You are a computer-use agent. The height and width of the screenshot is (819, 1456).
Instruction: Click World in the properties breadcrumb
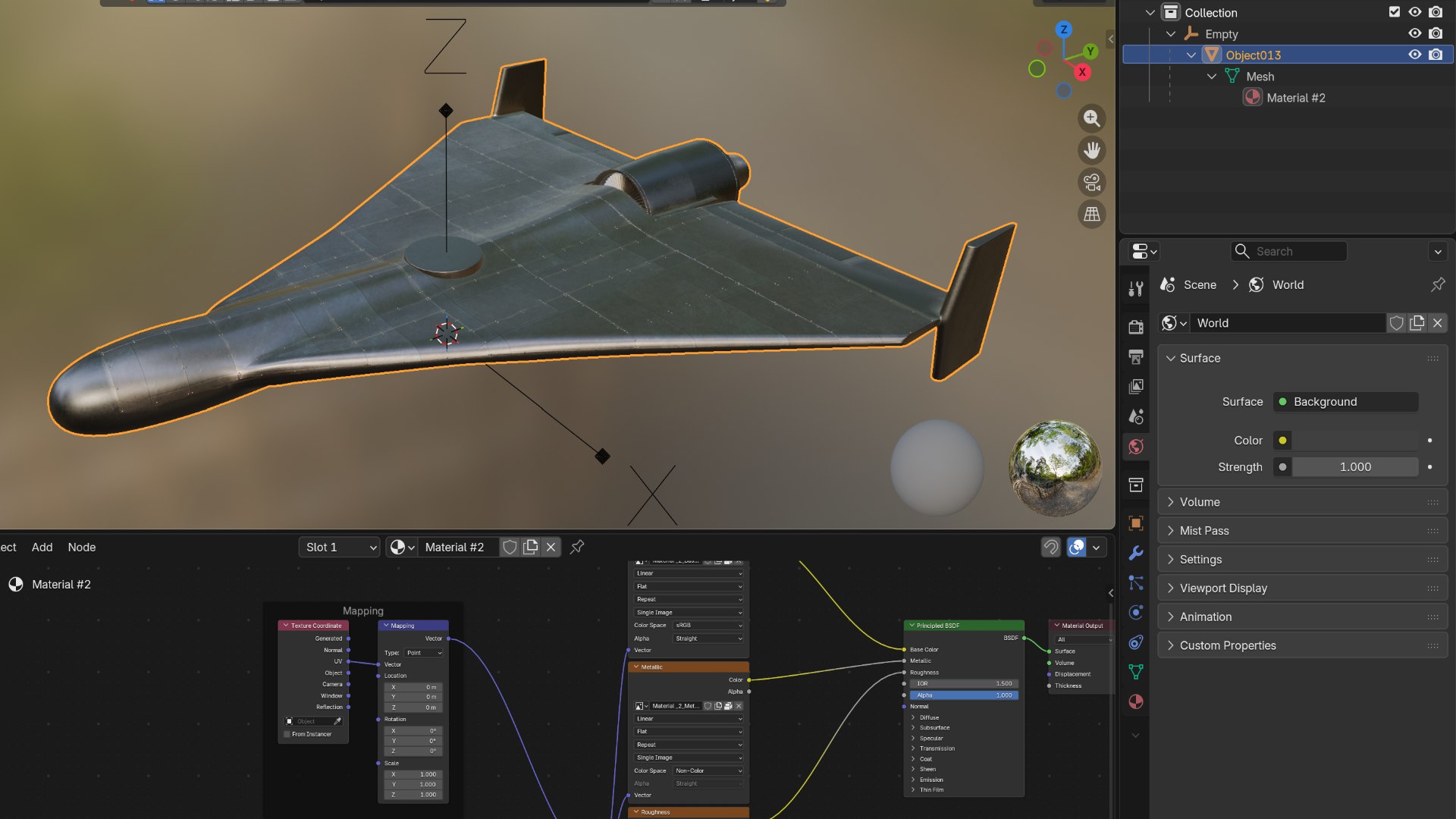tap(1288, 284)
